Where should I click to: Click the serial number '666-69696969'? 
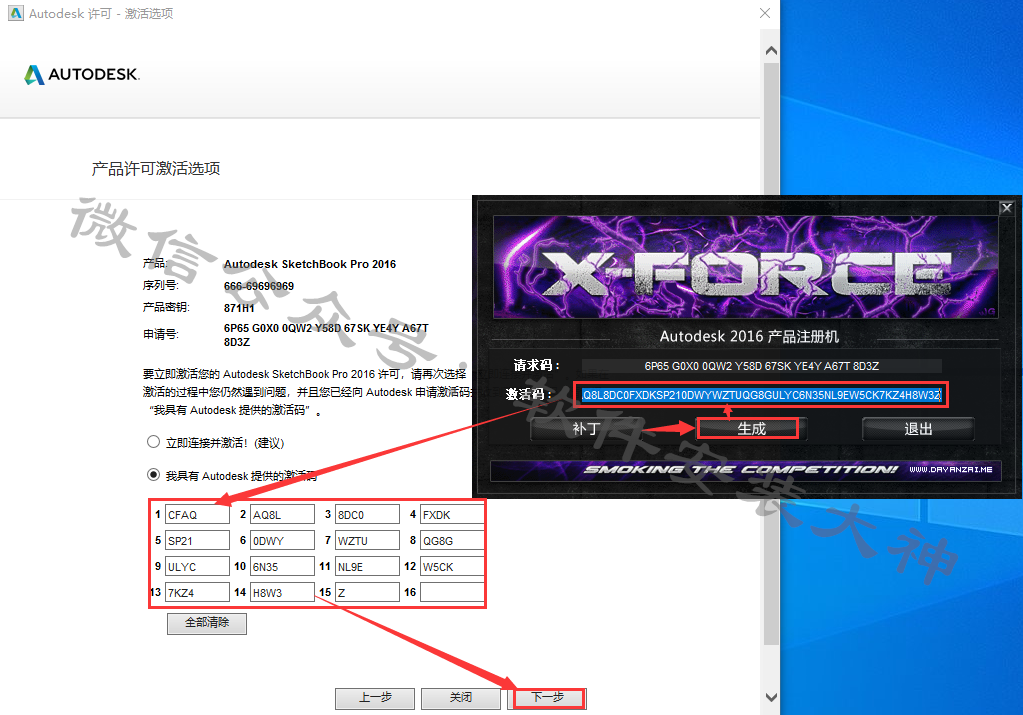coord(259,286)
